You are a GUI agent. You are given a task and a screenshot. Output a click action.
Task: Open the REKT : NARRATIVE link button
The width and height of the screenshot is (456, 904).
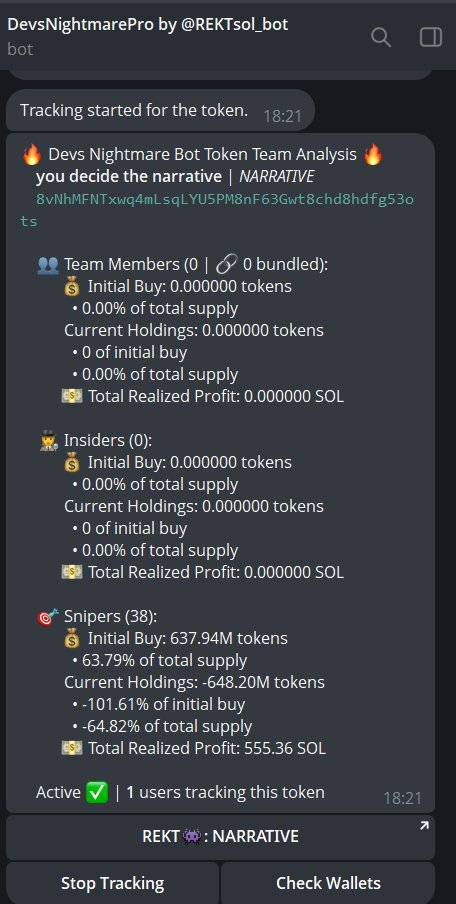click(220, 837)
